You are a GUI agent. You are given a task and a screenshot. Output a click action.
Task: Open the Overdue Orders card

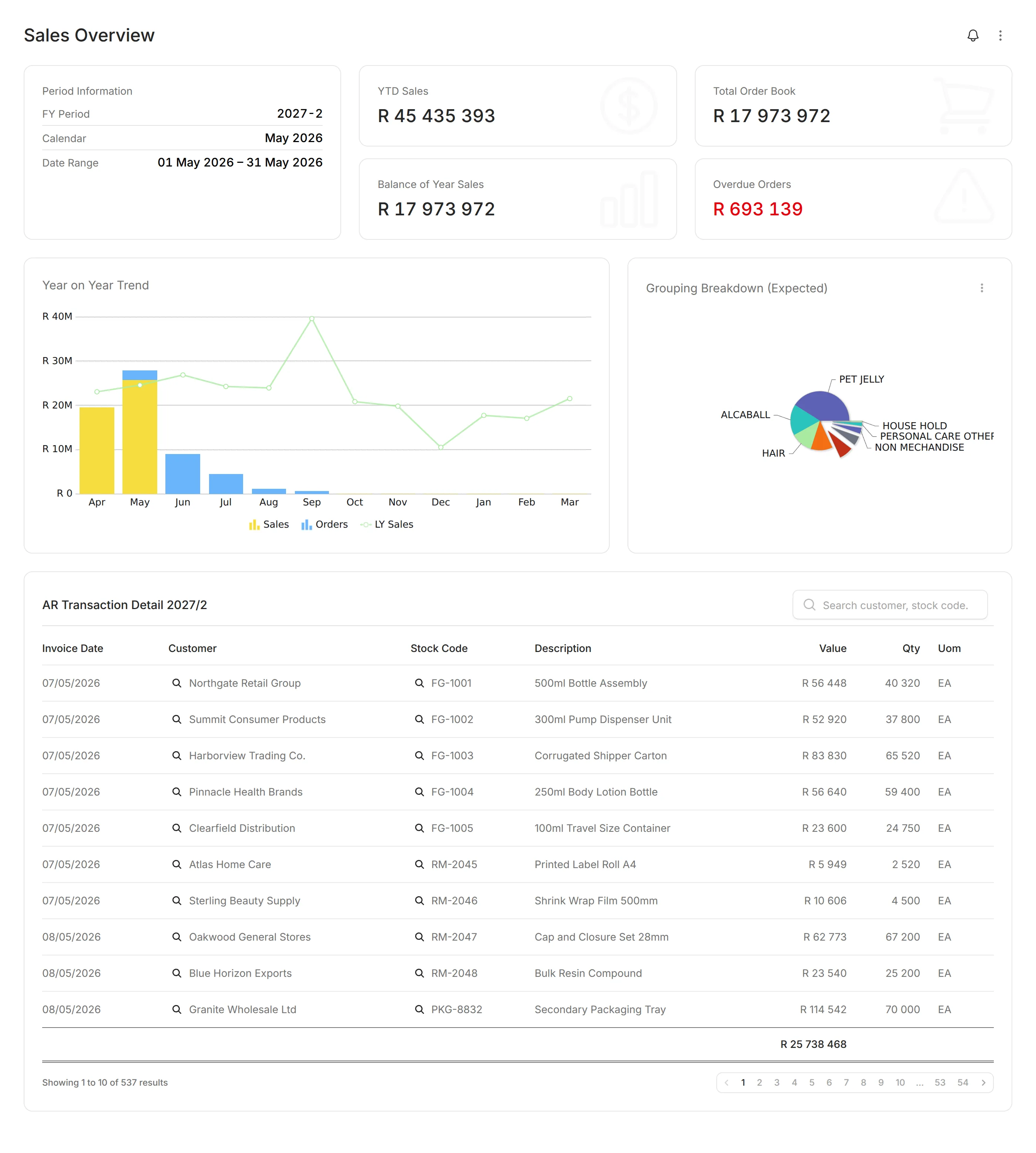point(853,199)
